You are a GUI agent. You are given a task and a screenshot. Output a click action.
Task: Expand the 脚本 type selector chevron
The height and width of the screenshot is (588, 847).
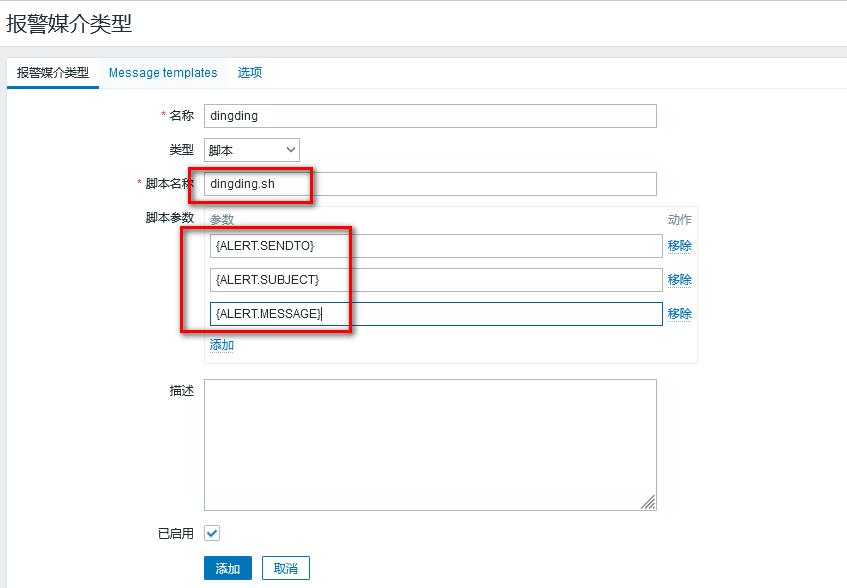coord(290,150)
